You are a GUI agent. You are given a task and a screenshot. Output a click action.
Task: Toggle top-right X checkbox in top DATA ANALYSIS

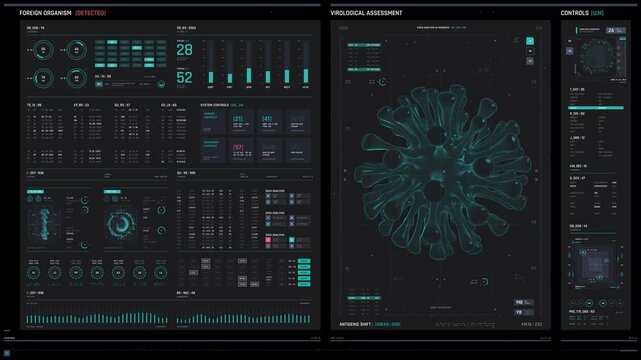coord(292,196)
